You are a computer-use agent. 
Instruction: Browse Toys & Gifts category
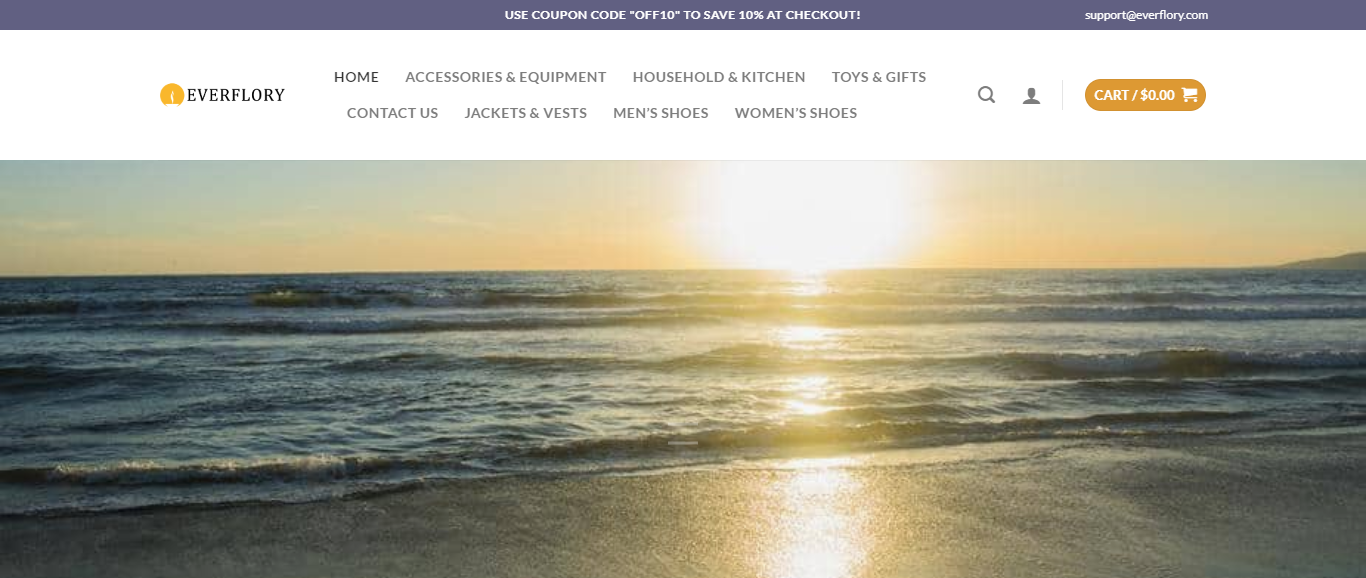879,77
